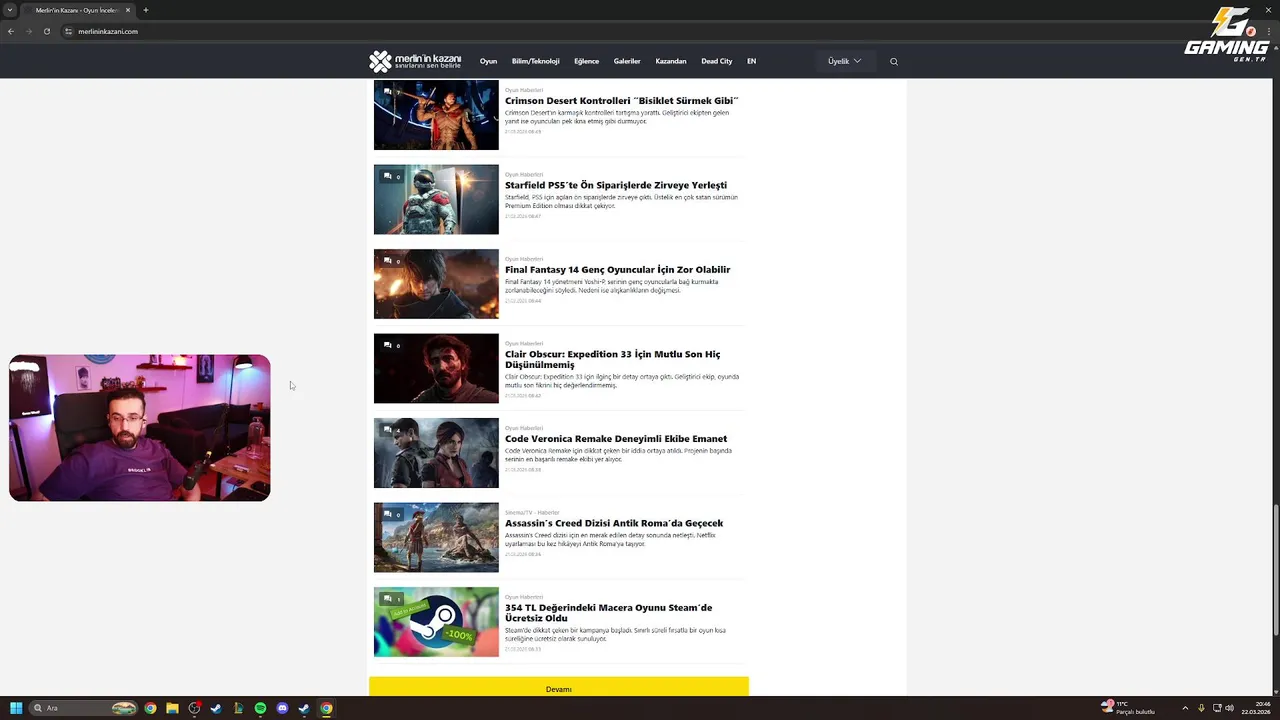Select the Merlin'in Kazanı browser tab

tap(77, 10)
